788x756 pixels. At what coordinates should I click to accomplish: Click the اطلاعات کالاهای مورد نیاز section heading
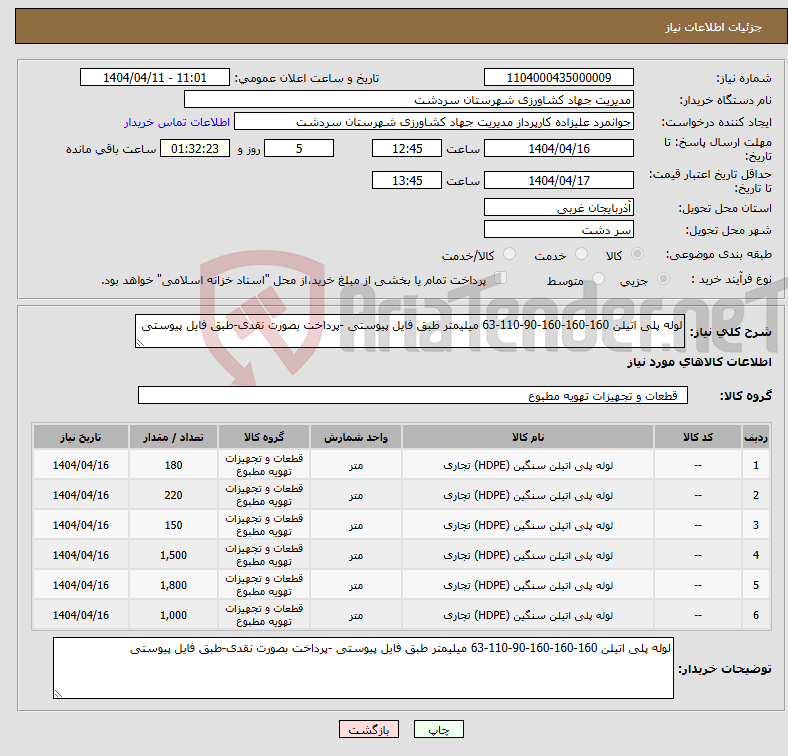(699, 362)
